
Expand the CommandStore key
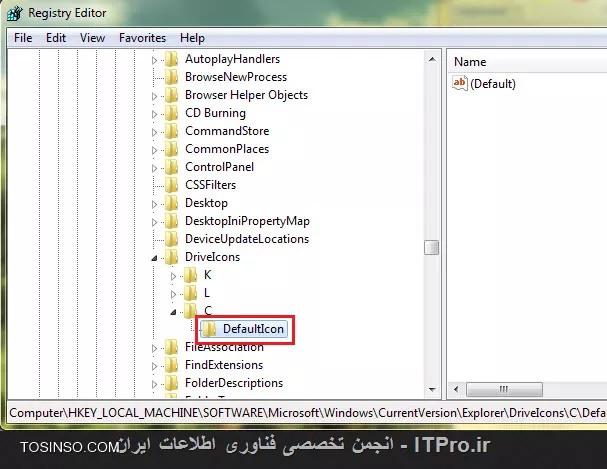pyautogui.click(x=154, y=132)
